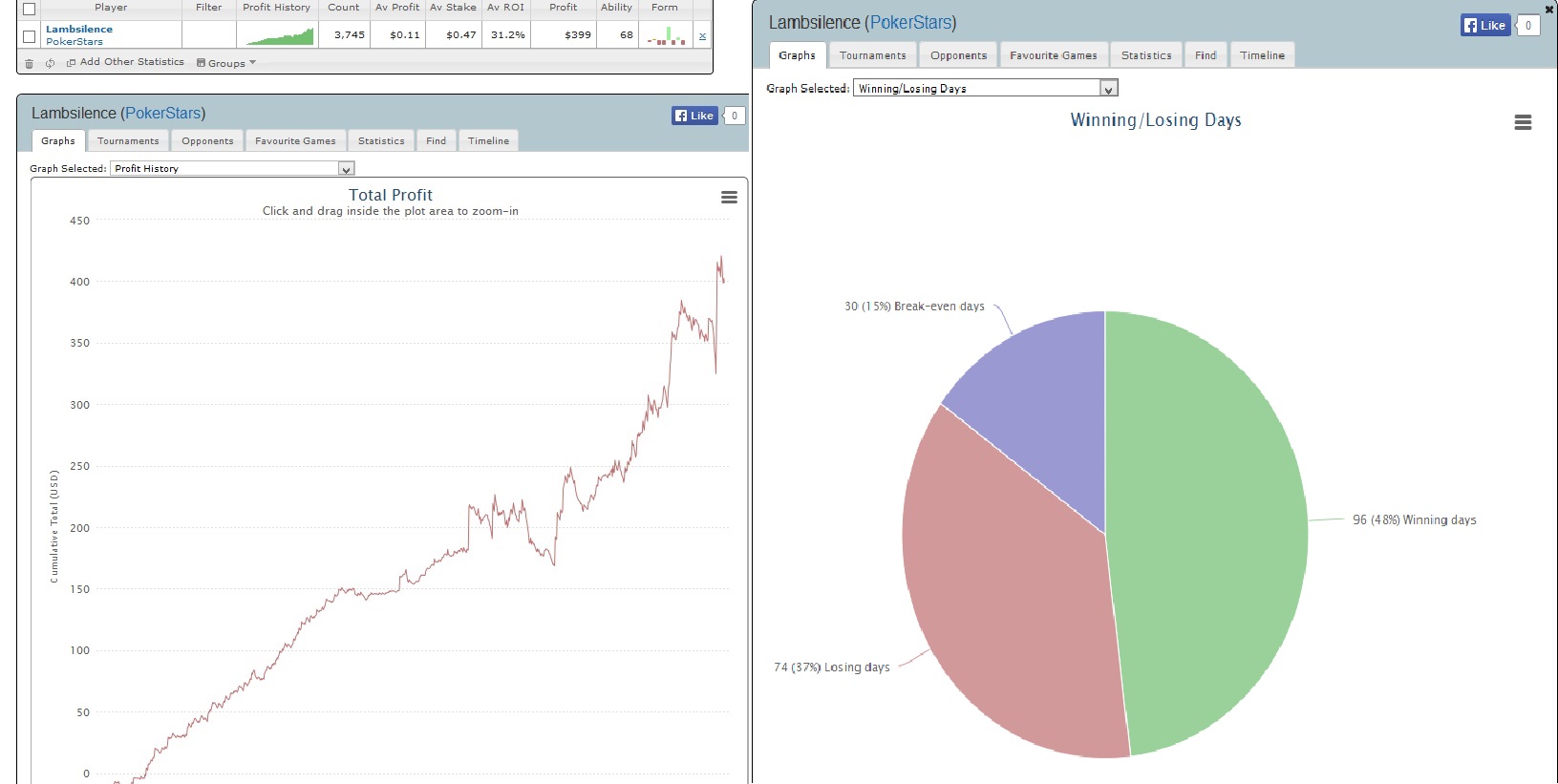Delete selected players with the trash icon

[x=29, y=63]
